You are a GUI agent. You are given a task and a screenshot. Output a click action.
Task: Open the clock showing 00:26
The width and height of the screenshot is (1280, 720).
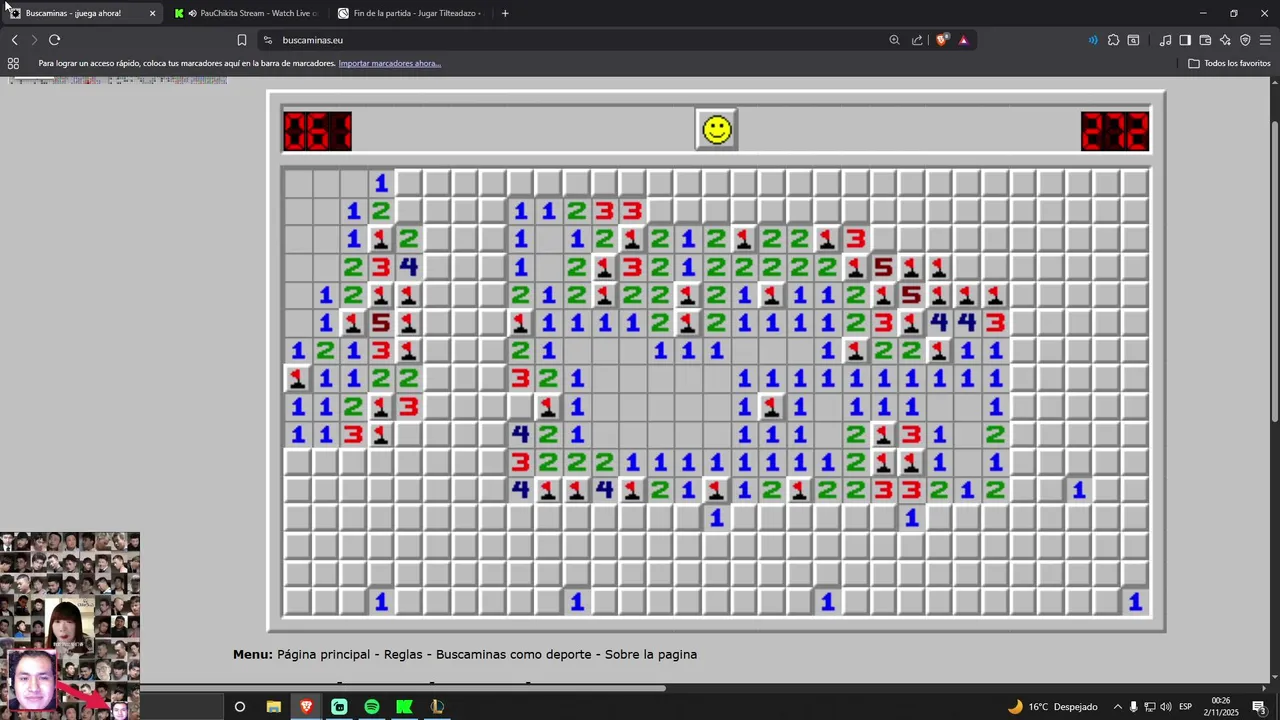point(1221,707)
